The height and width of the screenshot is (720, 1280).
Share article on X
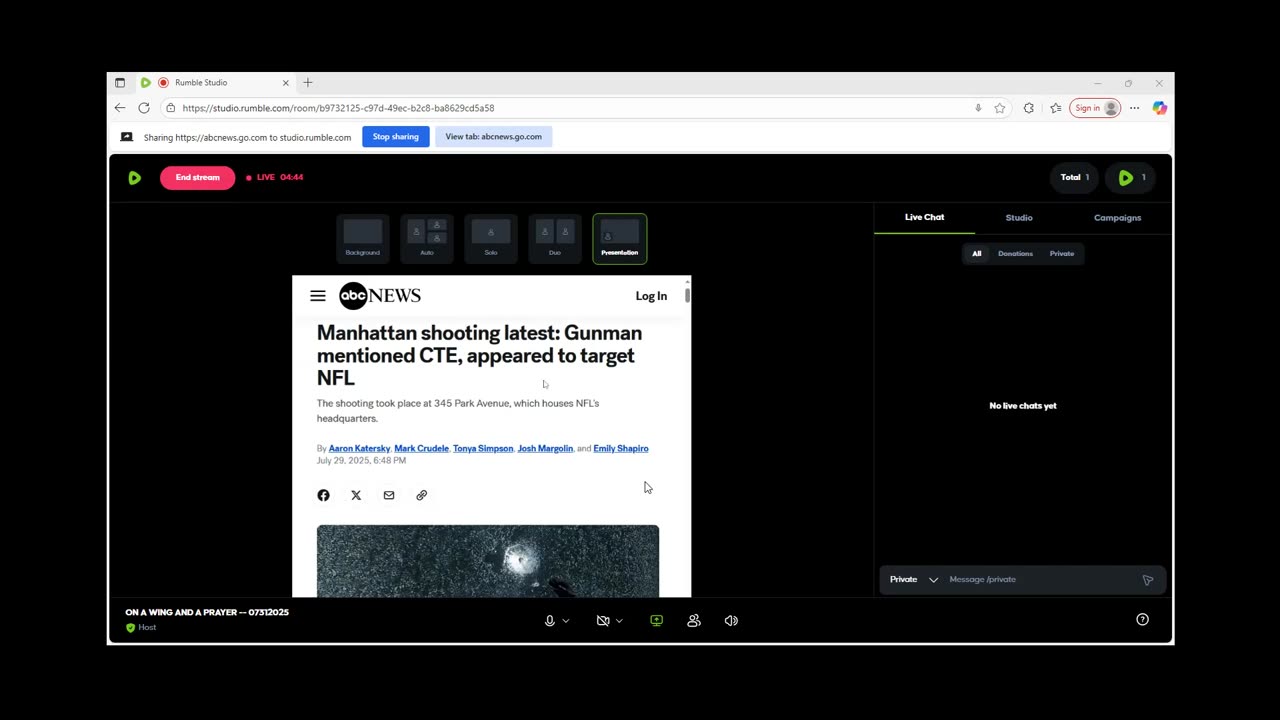coord(356,495)
